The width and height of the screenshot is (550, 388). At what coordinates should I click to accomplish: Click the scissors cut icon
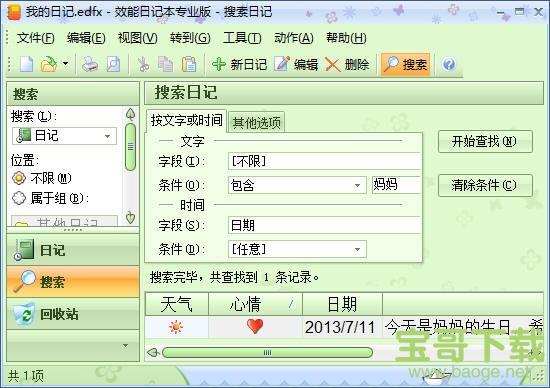click(143, 65)
